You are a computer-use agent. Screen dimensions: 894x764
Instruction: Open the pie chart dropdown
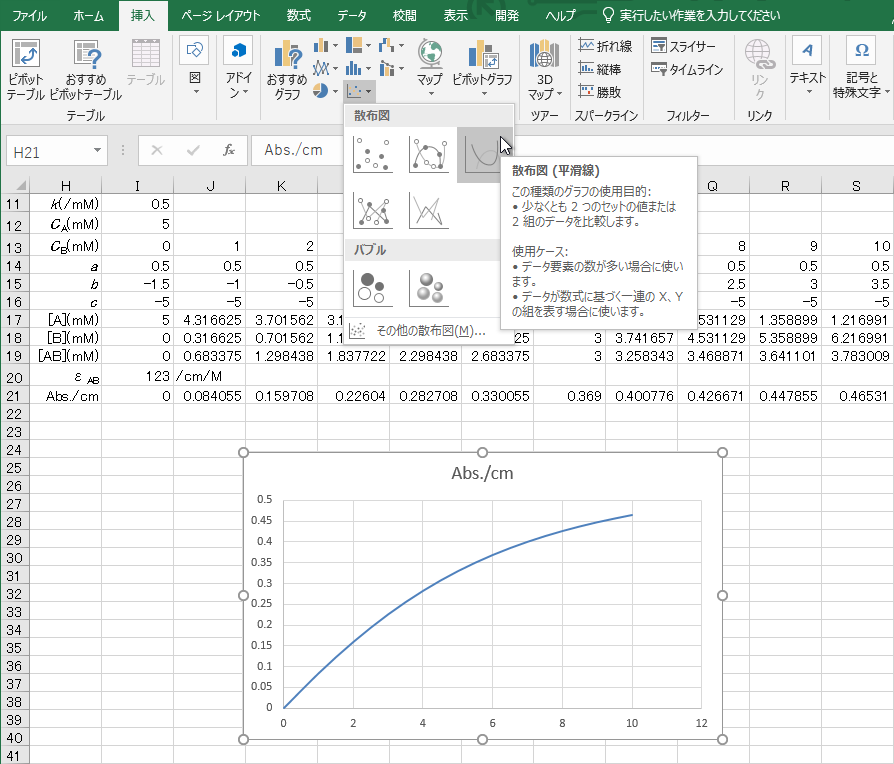point(326,91)
